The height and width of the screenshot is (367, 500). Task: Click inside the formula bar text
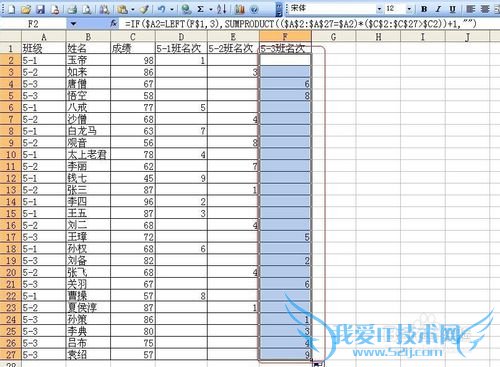(x=300, y=24)
